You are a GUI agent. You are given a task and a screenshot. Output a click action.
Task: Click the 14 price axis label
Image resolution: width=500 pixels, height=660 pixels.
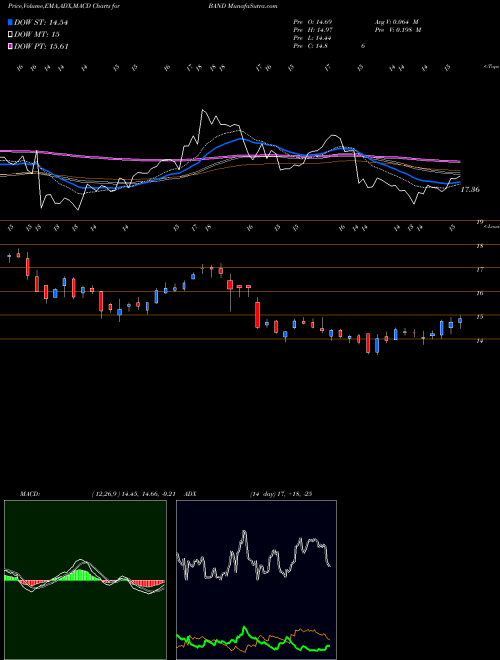tap(479, 341)
